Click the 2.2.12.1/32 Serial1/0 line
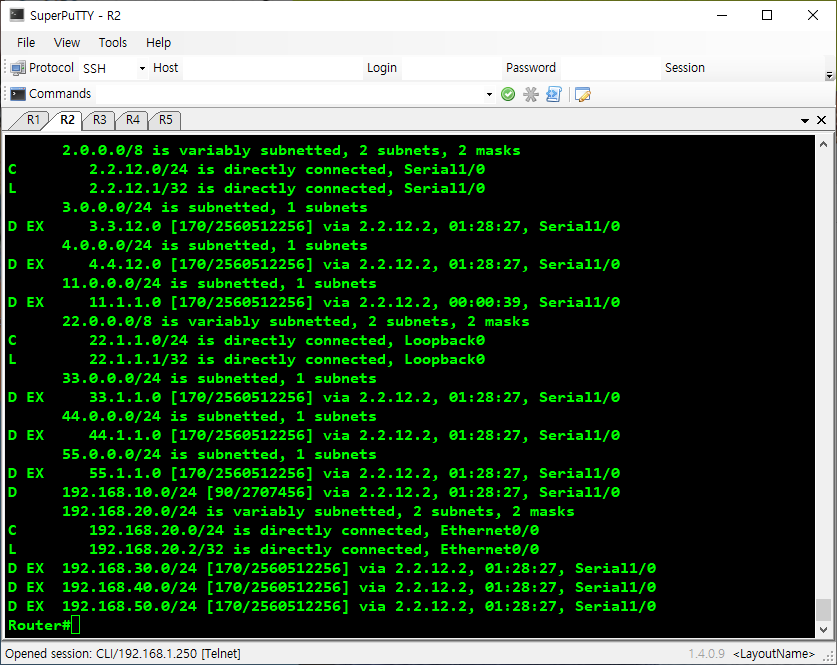The height and width of the screenshot is (665, 837). pos(247,188)
